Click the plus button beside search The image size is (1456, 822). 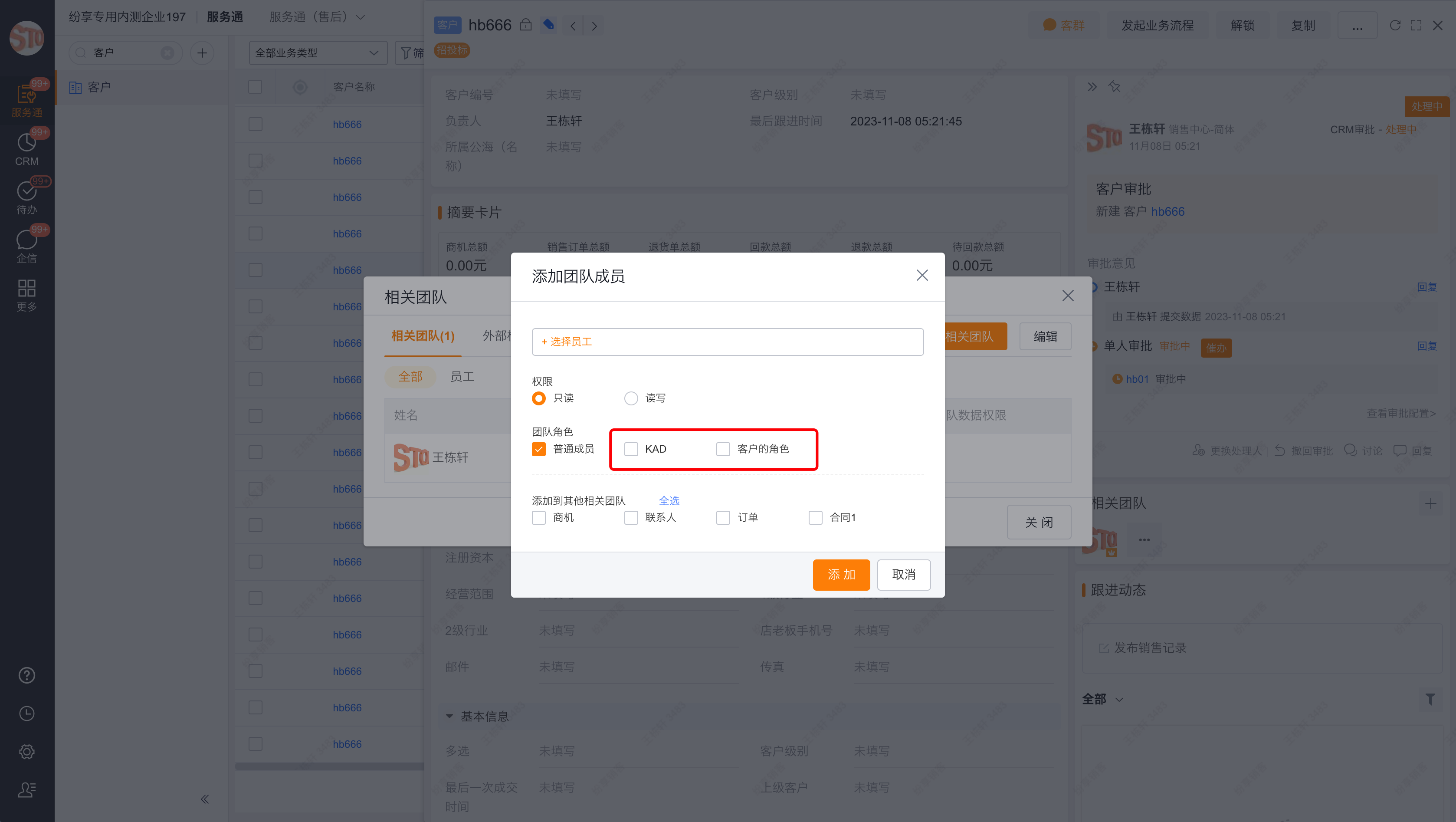(x=202, y=53)
